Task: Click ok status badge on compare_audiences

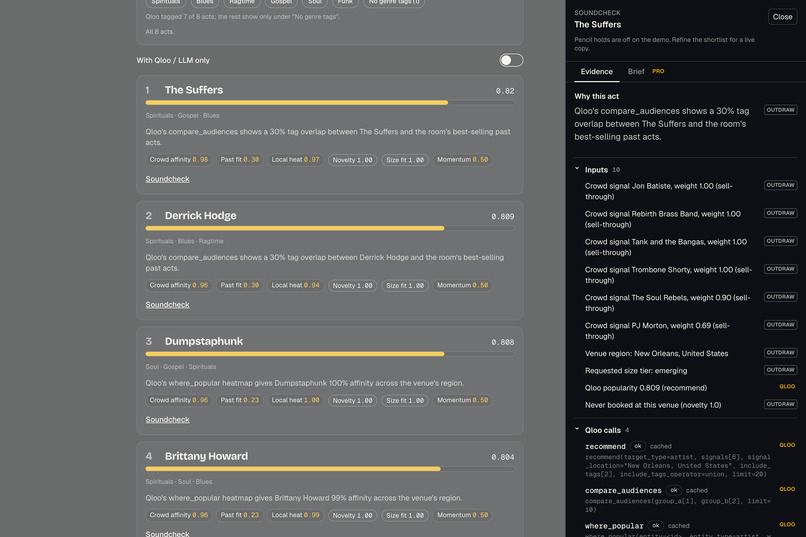Action: (x=673, y=490)
